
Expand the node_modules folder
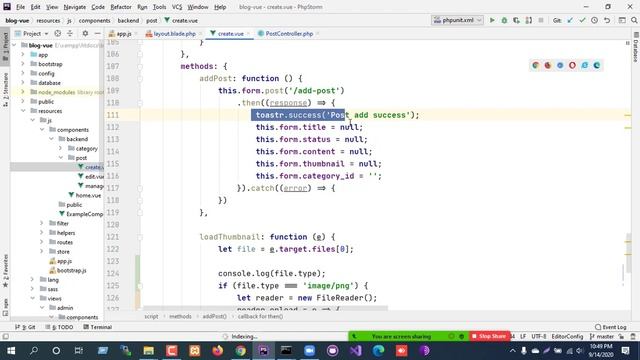tap(23, 92)
